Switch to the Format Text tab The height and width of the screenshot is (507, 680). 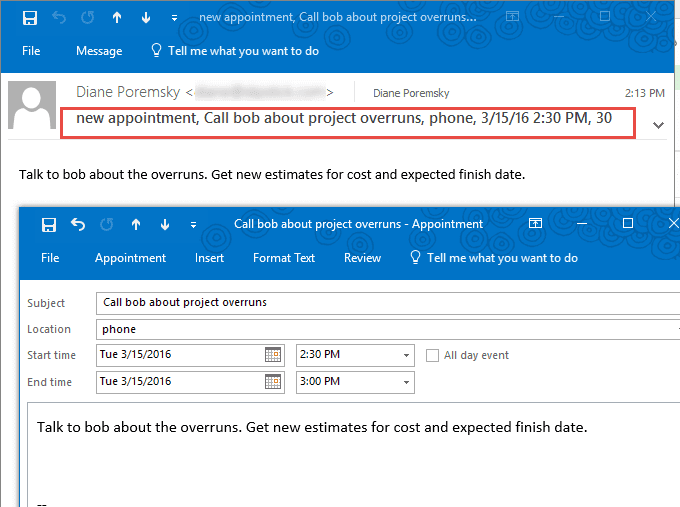(284, 258)
